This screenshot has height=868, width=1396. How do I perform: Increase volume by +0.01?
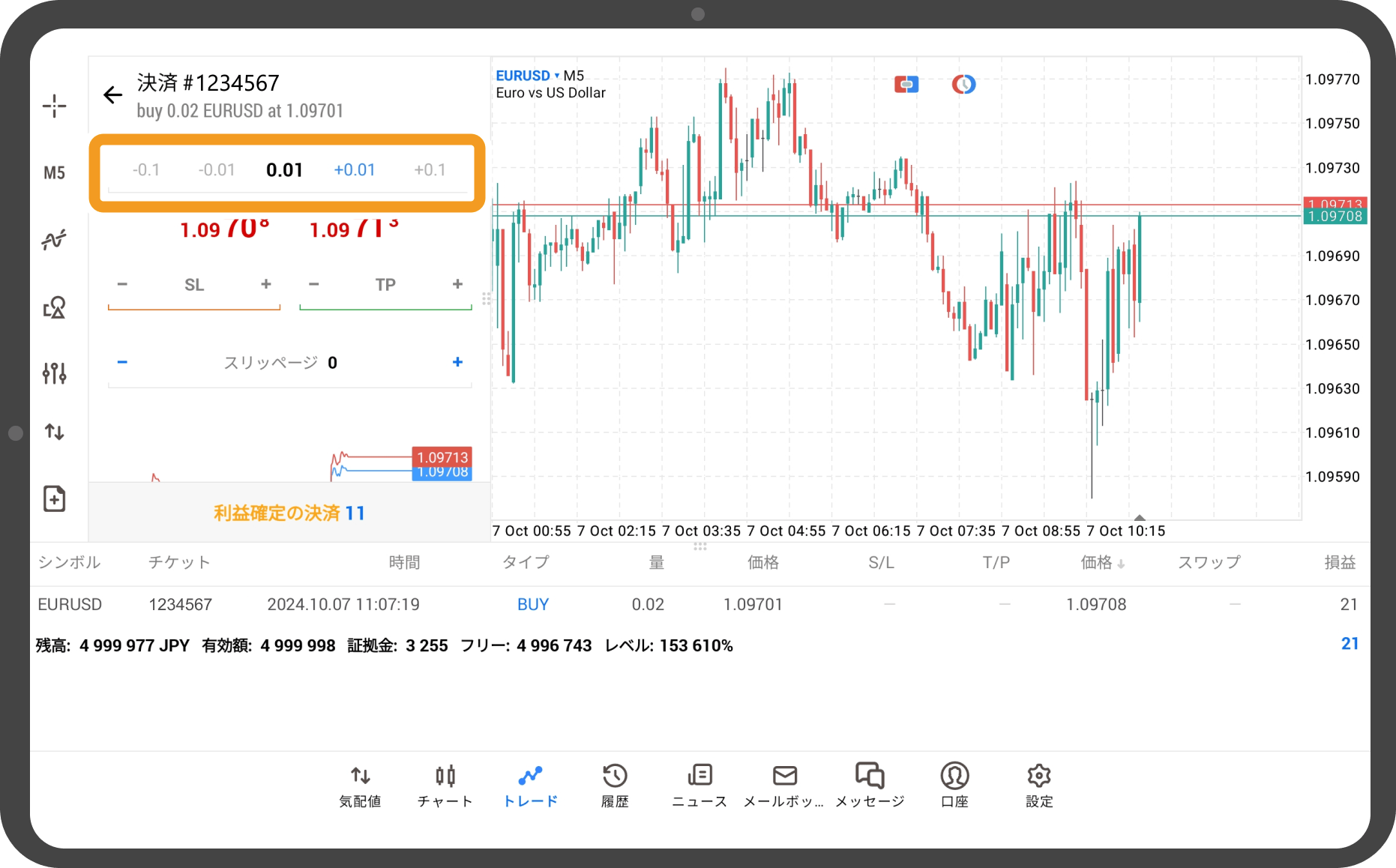[355, 170]
